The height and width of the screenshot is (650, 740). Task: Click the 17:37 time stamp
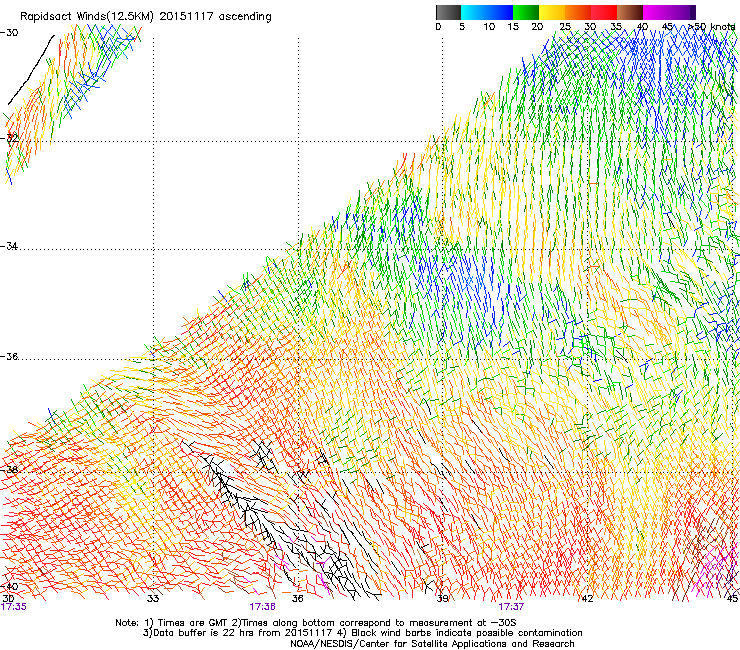click(511, 607)
